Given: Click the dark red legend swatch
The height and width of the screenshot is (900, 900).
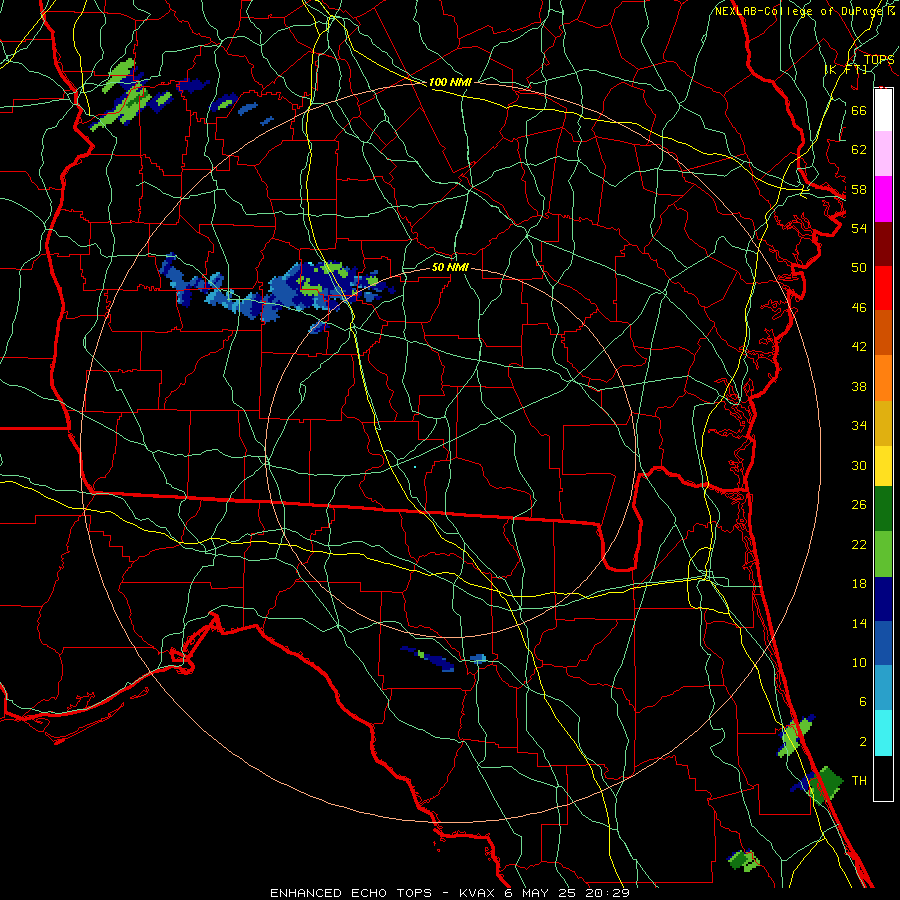Looking at the screenshot, I should [883, 244].
